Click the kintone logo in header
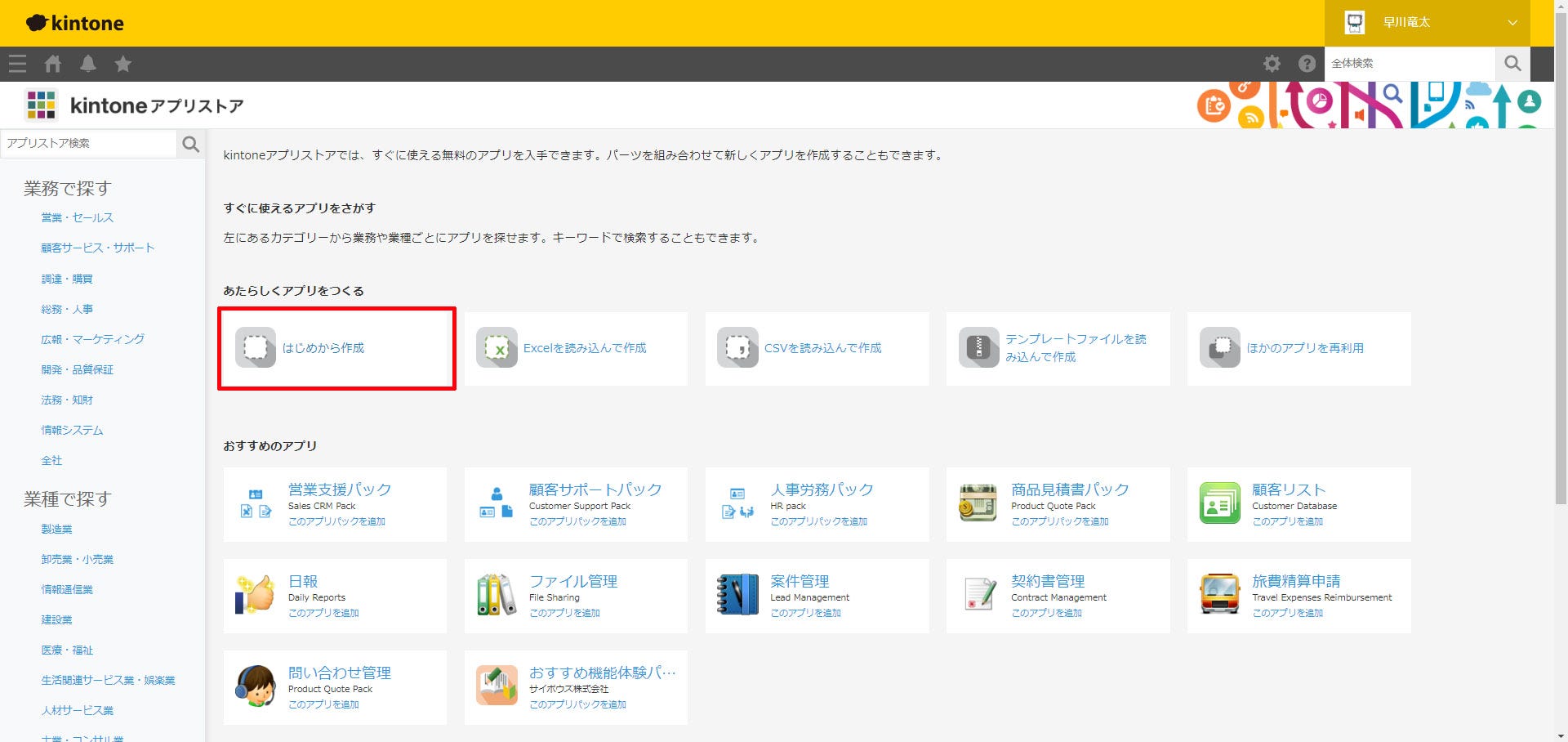The image size is (1568, 742). tap(75, 23)
